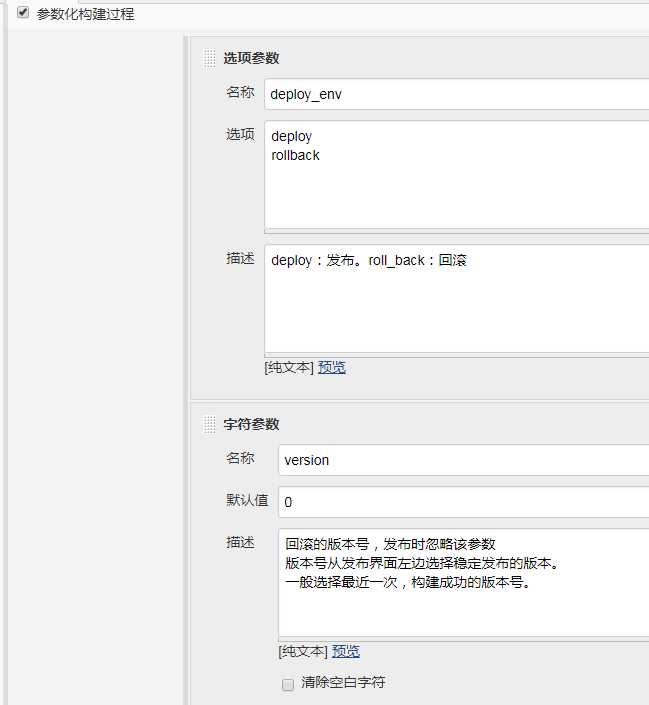Viewport: 649px width, 705px height.
Task: Open 预览 link under the 字符参数 description
Action: tap(346, 651)
